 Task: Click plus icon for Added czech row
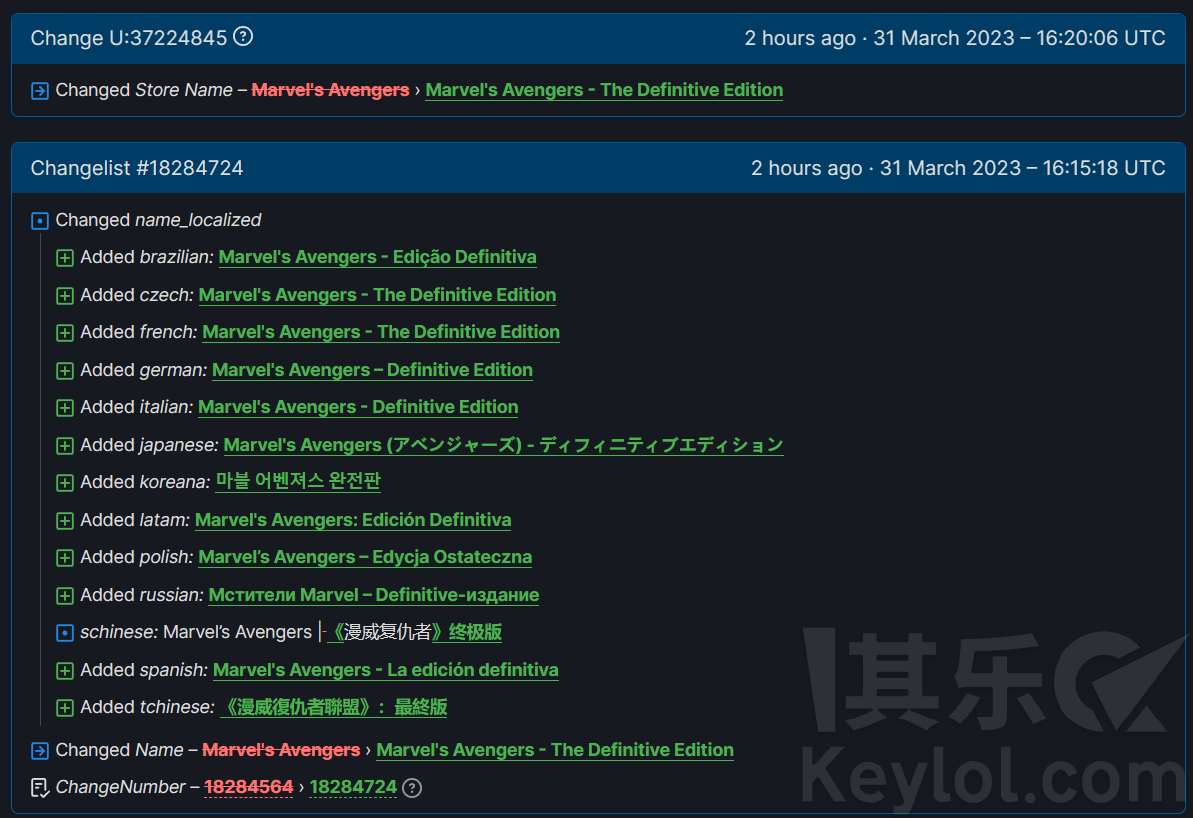coord(65,295)
